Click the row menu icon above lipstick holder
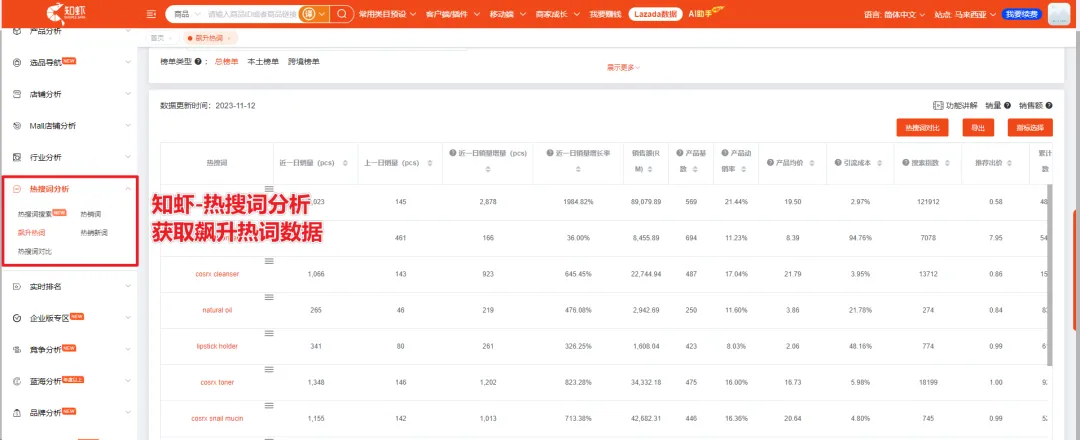The height and width of the screenshot is (440, 1080). tap(269, 333)
